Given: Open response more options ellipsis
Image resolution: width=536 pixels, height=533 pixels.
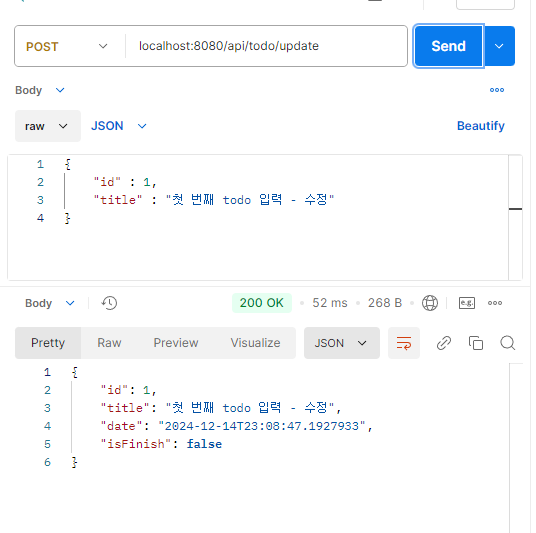Looking at the screenshot, I should tap(495, 303).
